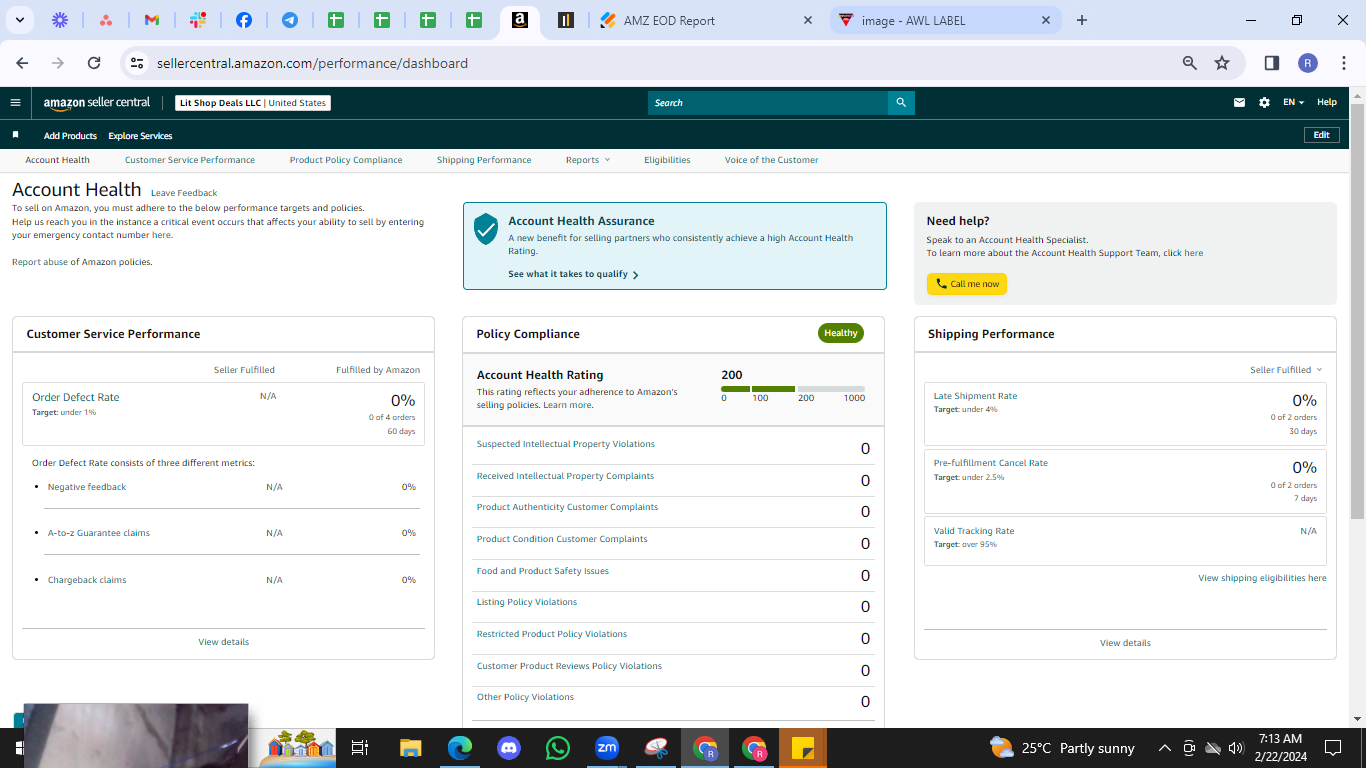Screen dimensions: 1366x768
Task: Expand the EN language dropdown
Action: (x=1293, y=102)
